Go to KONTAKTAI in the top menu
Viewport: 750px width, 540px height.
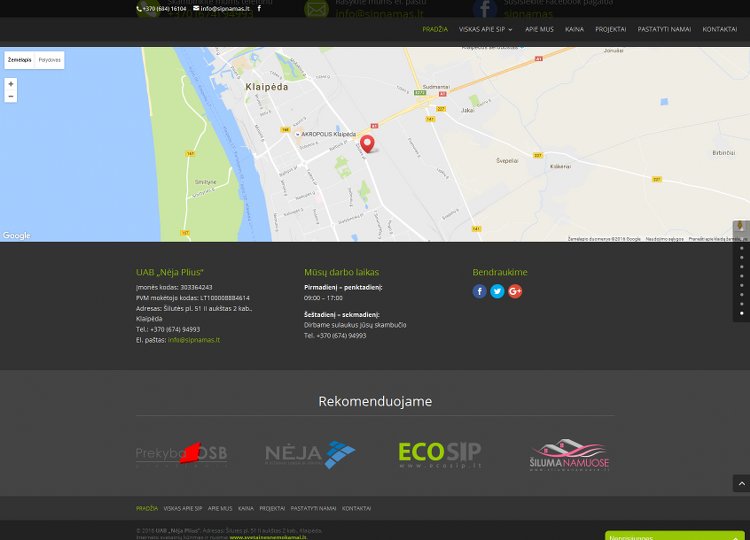[719, 29]
